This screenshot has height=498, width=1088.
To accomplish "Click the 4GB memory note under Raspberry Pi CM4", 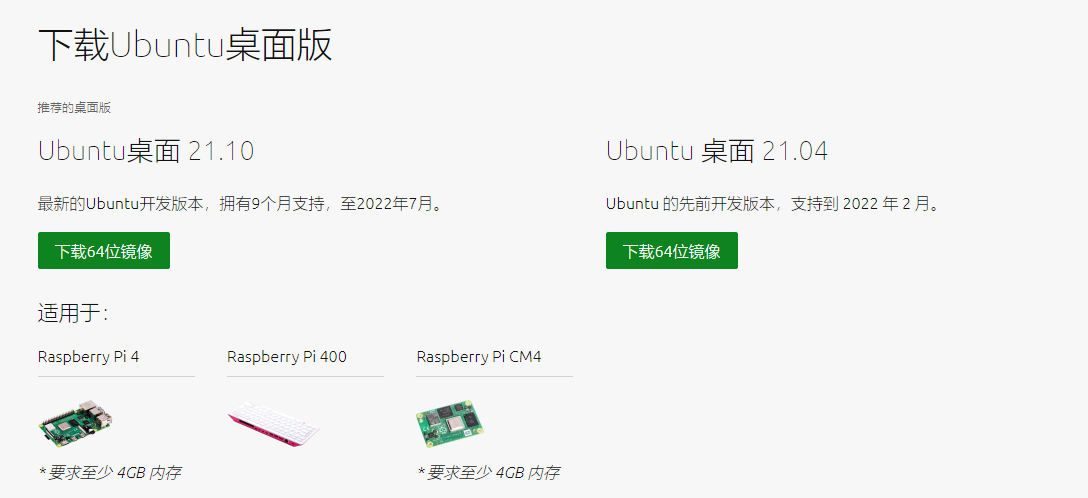I will [x=488, y=473].
